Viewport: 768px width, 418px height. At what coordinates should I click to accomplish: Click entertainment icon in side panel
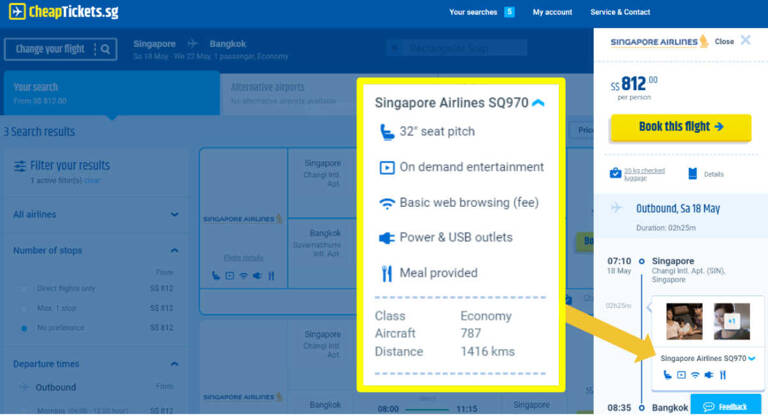tap(681, 375)
